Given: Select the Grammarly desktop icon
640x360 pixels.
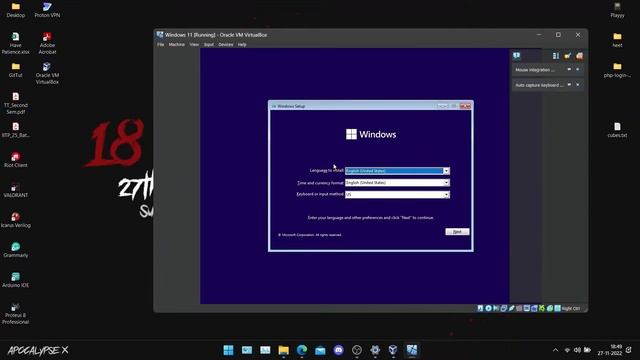Looking at the screenshot, I should tap(16, 250).
